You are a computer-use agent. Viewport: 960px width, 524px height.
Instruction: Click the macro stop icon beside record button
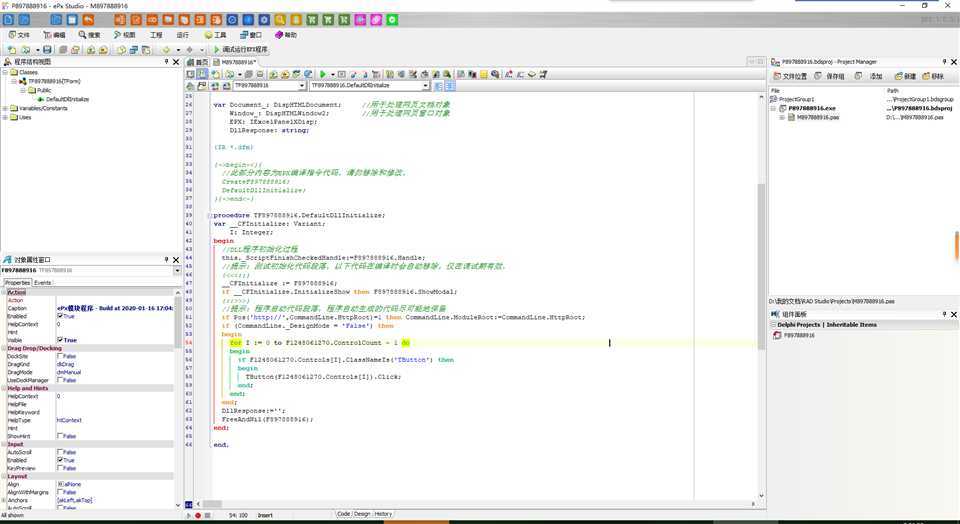[208, 515]
